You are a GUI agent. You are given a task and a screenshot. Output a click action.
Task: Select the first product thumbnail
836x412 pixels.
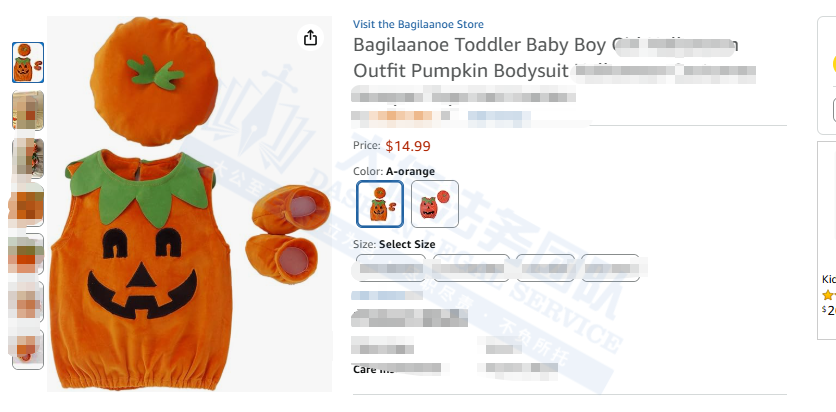(x=28, y=62)
